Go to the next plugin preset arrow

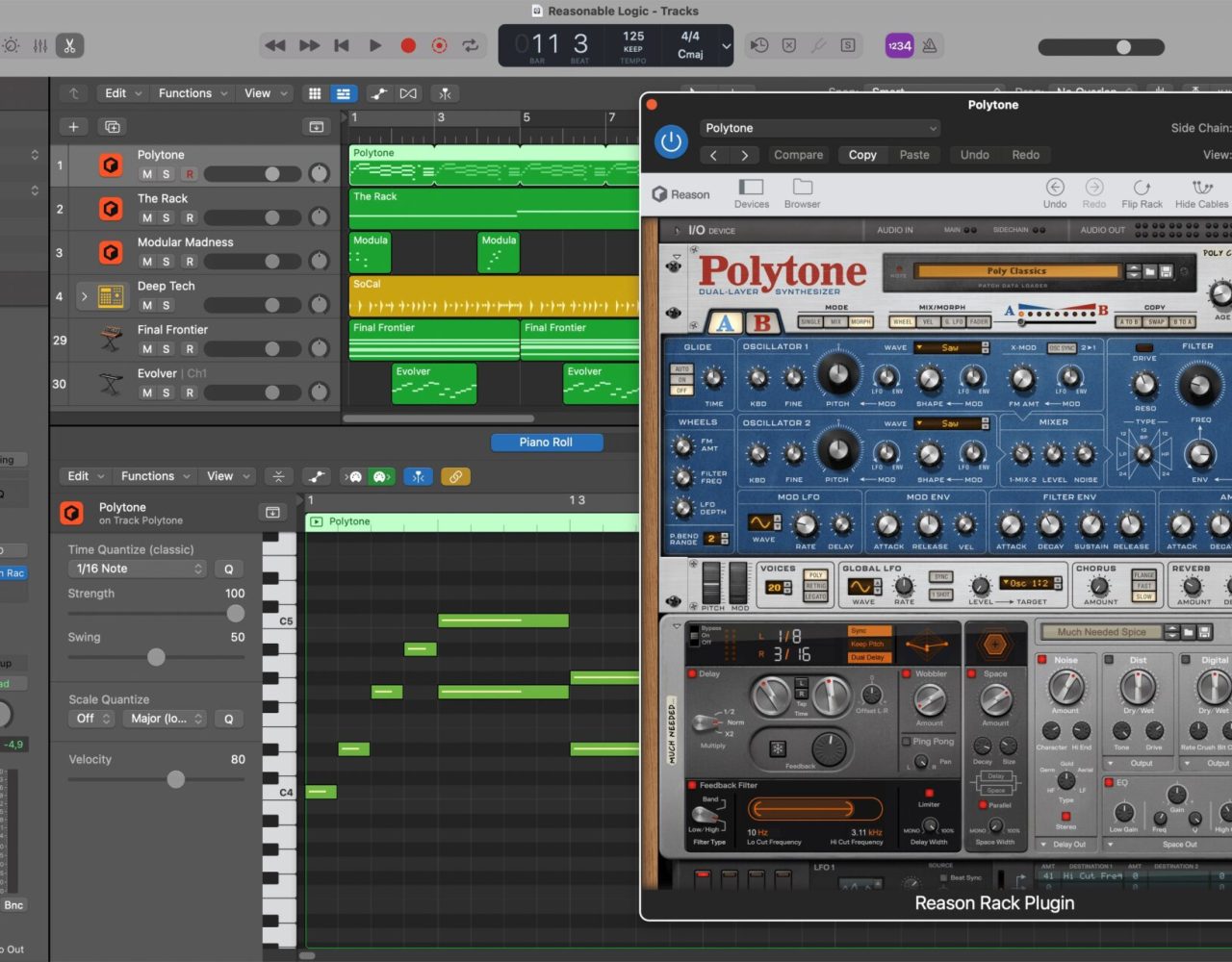(x=745, y=155)
